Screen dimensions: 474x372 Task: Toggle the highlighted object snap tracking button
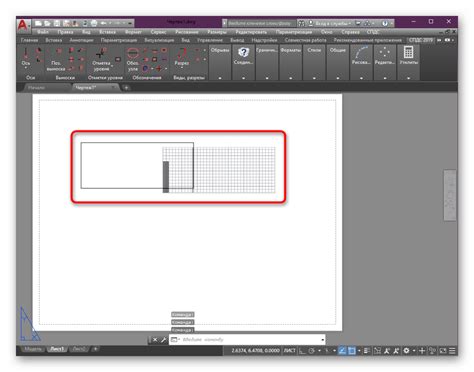click(x=342, y=351)
